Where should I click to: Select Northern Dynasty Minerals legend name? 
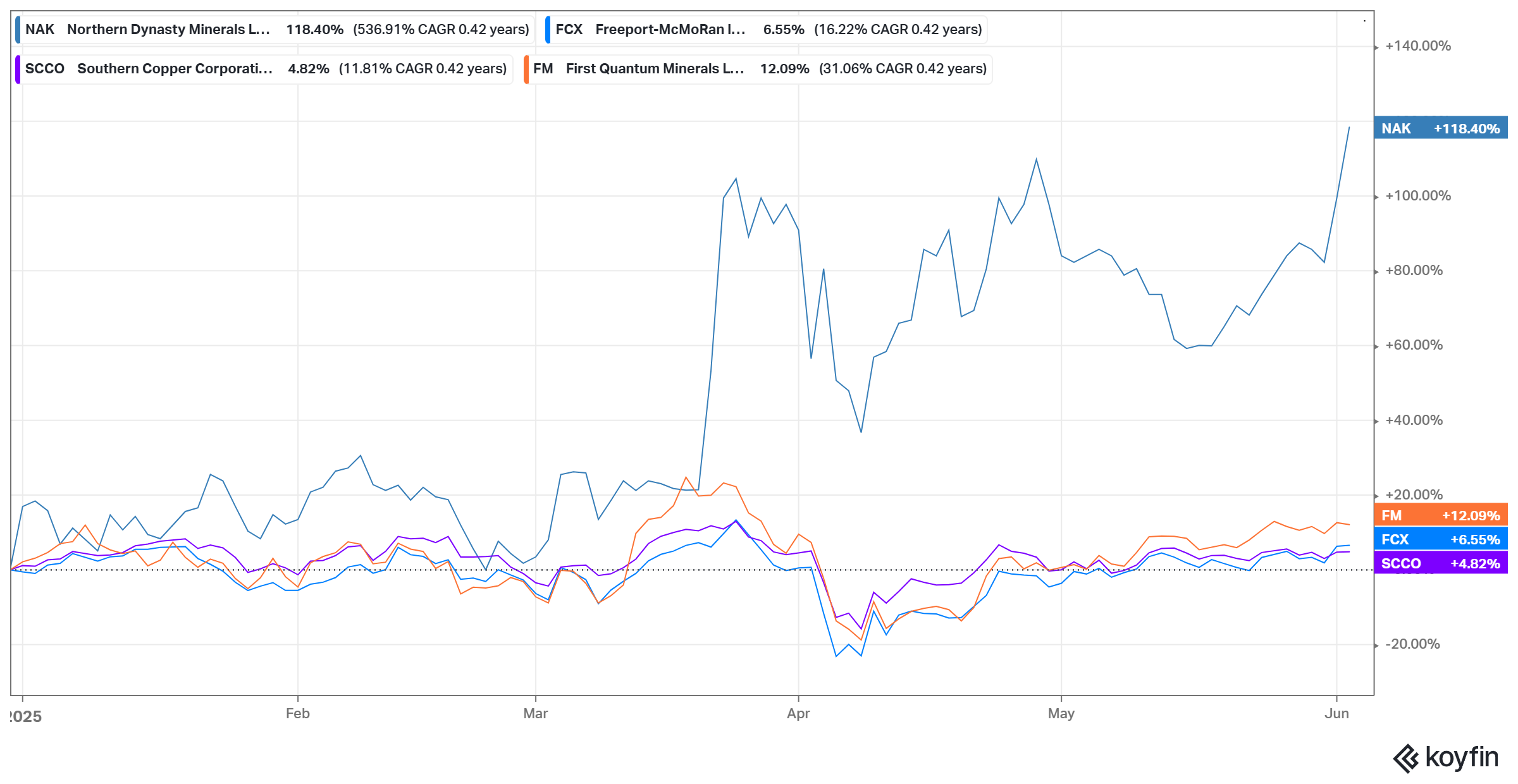point(169,30)
